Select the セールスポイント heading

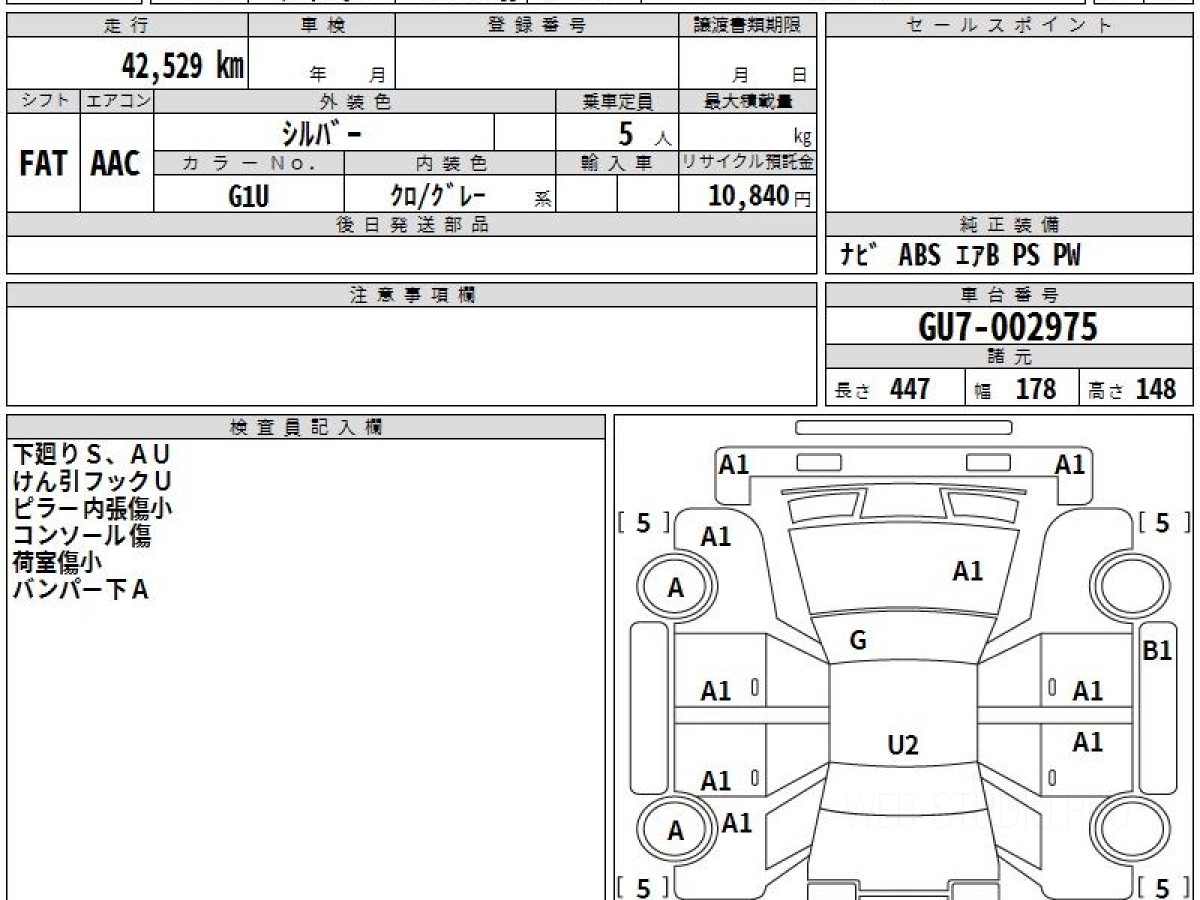click(x=1009, y=26)
